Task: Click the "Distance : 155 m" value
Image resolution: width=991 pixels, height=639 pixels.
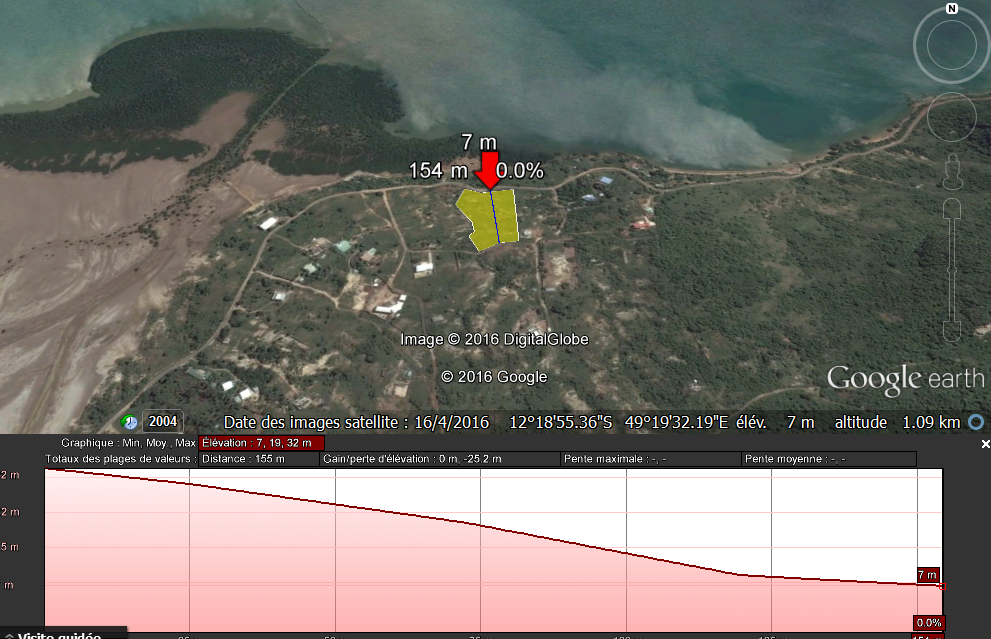Action: (x=259, y=459)
